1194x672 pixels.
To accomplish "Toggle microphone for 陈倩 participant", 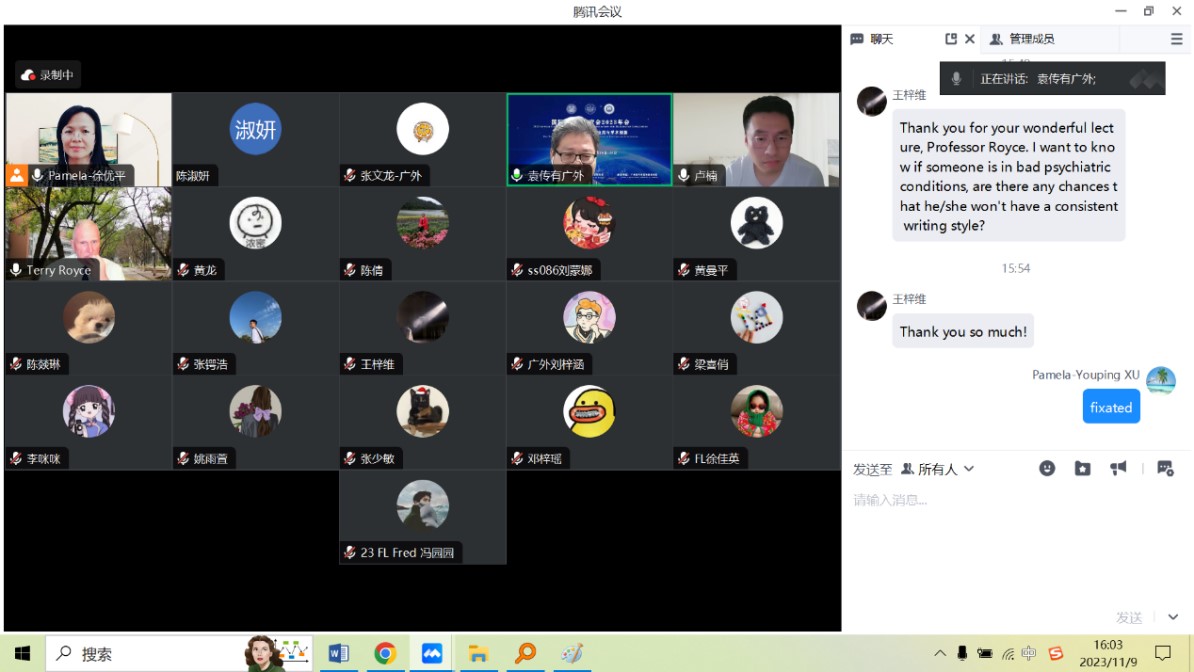I will pyautogui.click(x=350, y=270).
